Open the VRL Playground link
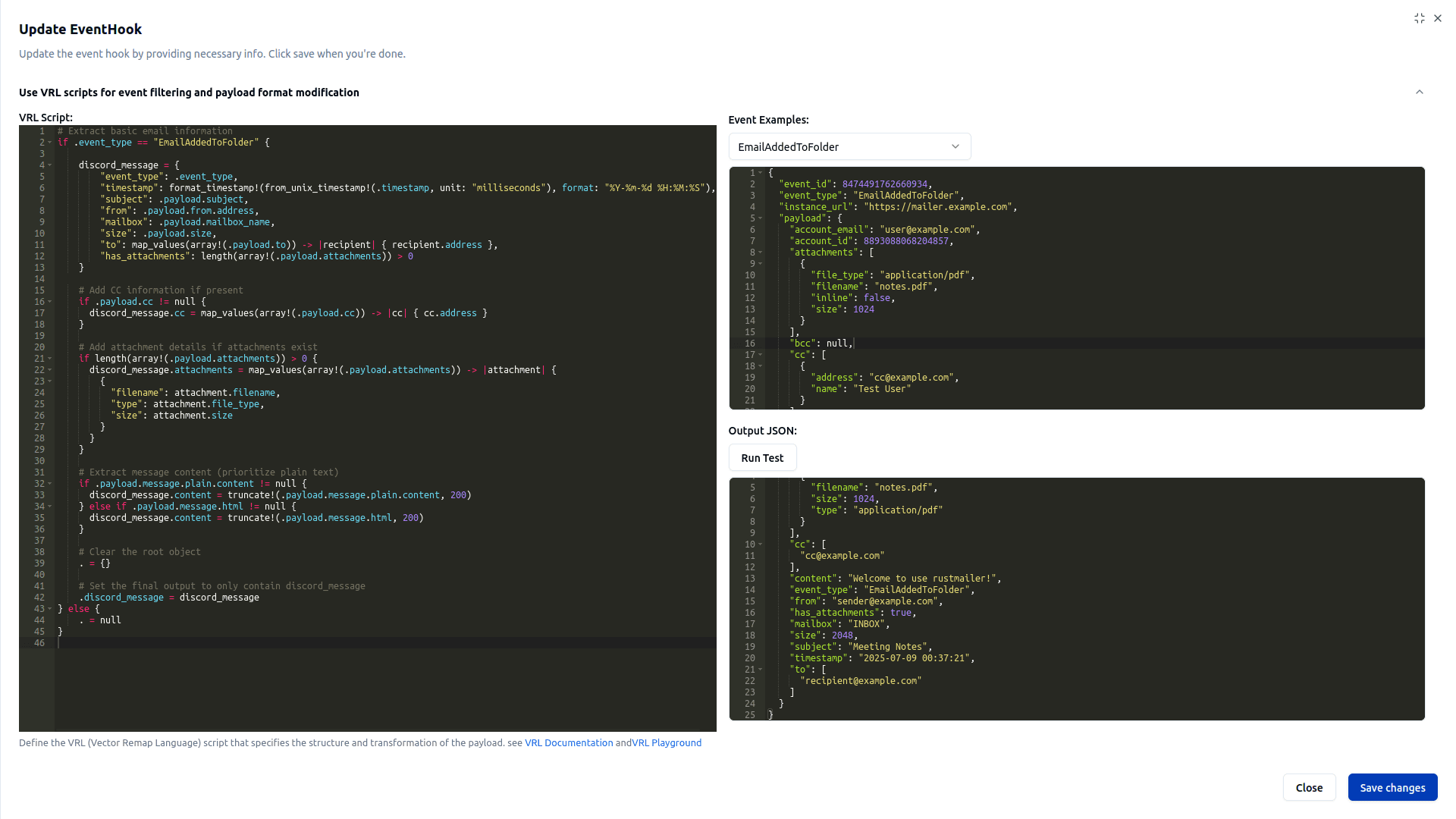 (x=667, y=743)
